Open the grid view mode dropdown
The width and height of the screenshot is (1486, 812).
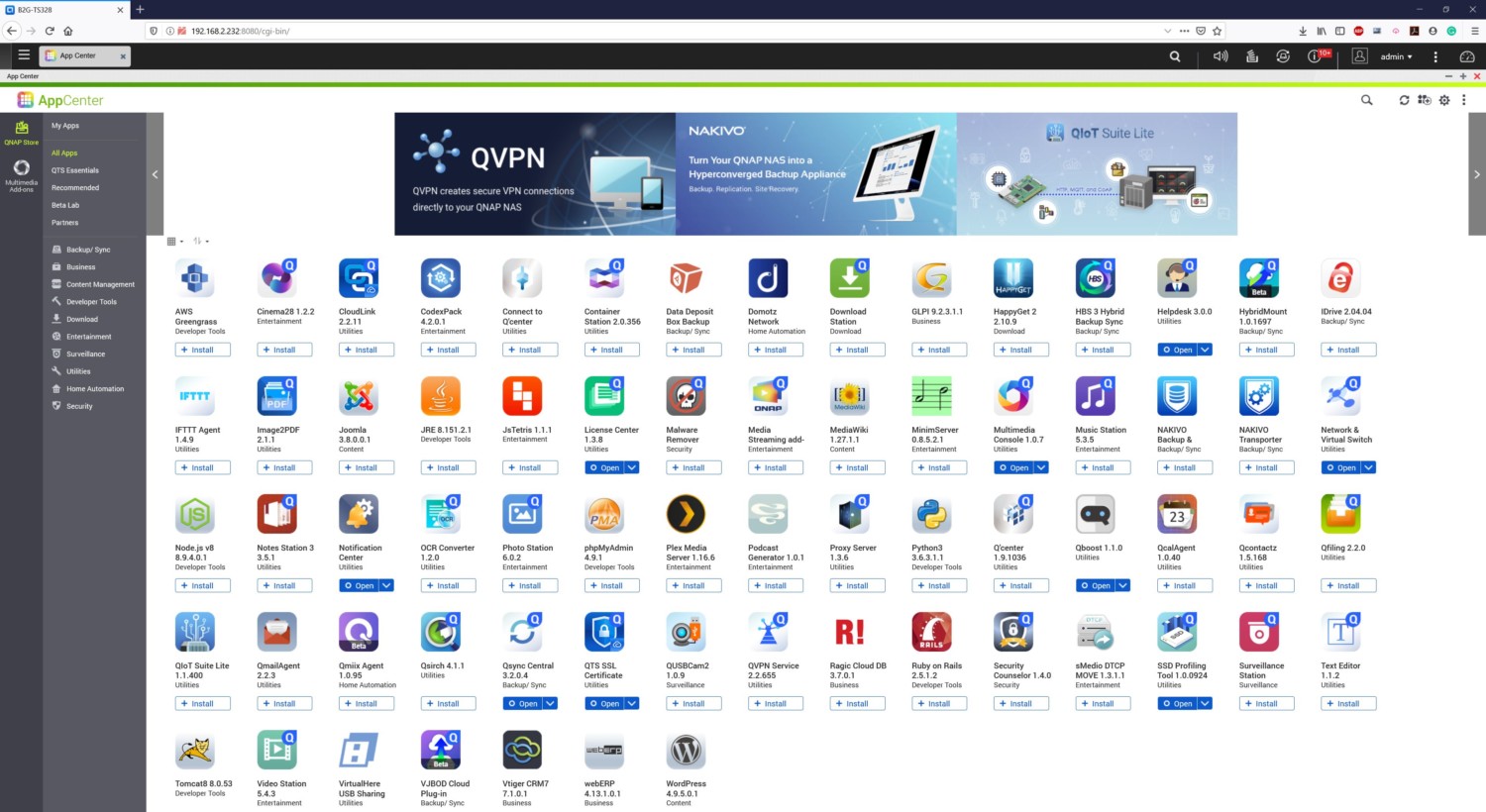click(175, 241)
